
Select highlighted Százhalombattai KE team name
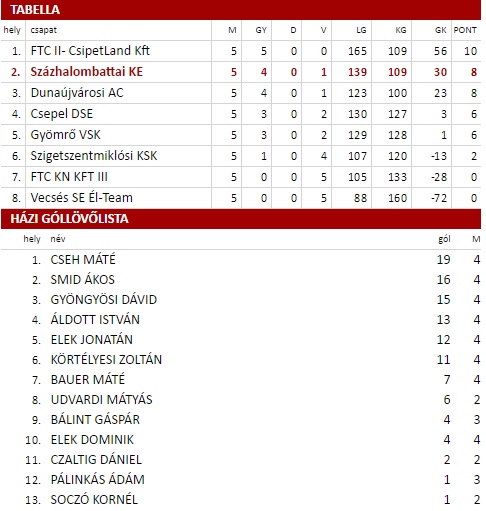pos(86,72)
